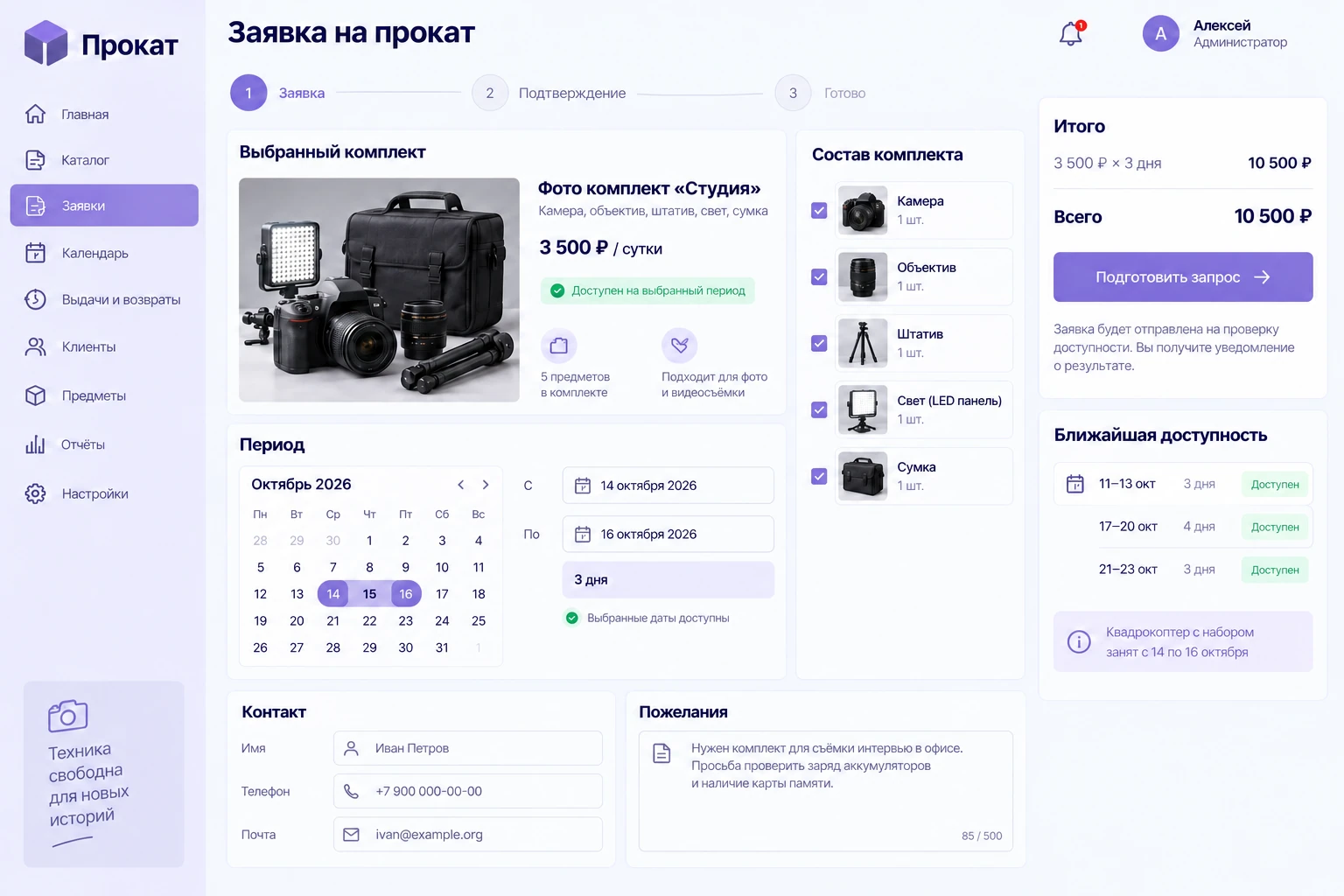Screen dimensions: 1344x896
Task: Click the green check next to Выбранные даты доступны
Action: tap(572, 618)
